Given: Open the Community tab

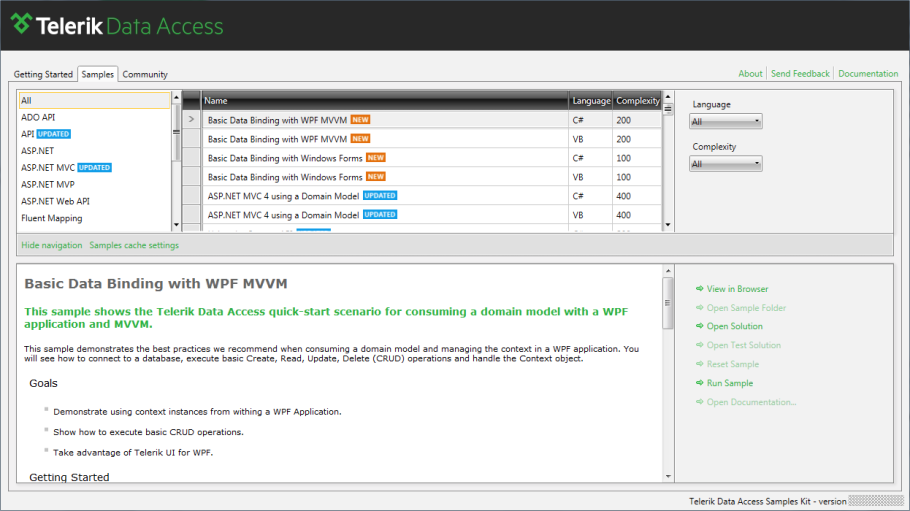Looking at the screenshot, I should [145, 74].
